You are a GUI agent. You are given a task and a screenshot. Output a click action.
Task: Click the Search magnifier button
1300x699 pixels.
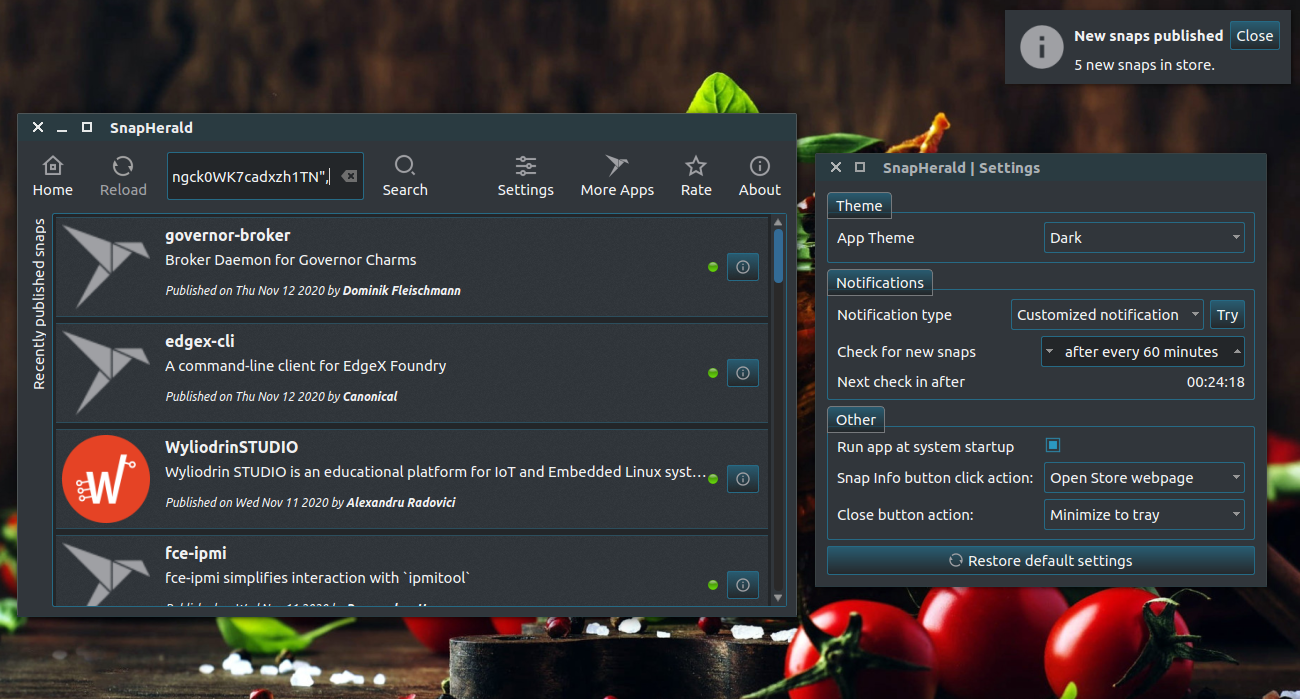click(x=405, y=176)
